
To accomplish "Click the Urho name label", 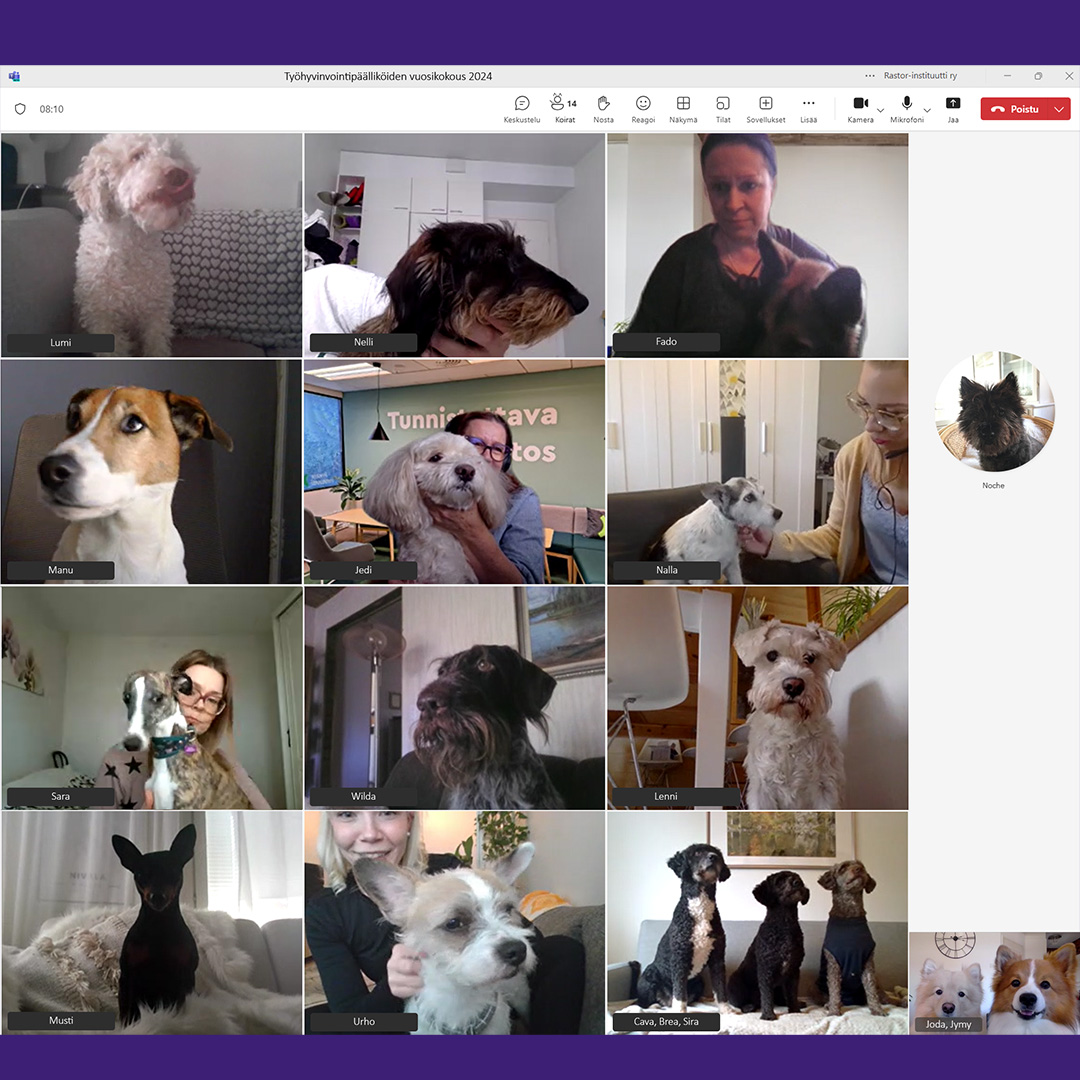I will (364, 1021).
